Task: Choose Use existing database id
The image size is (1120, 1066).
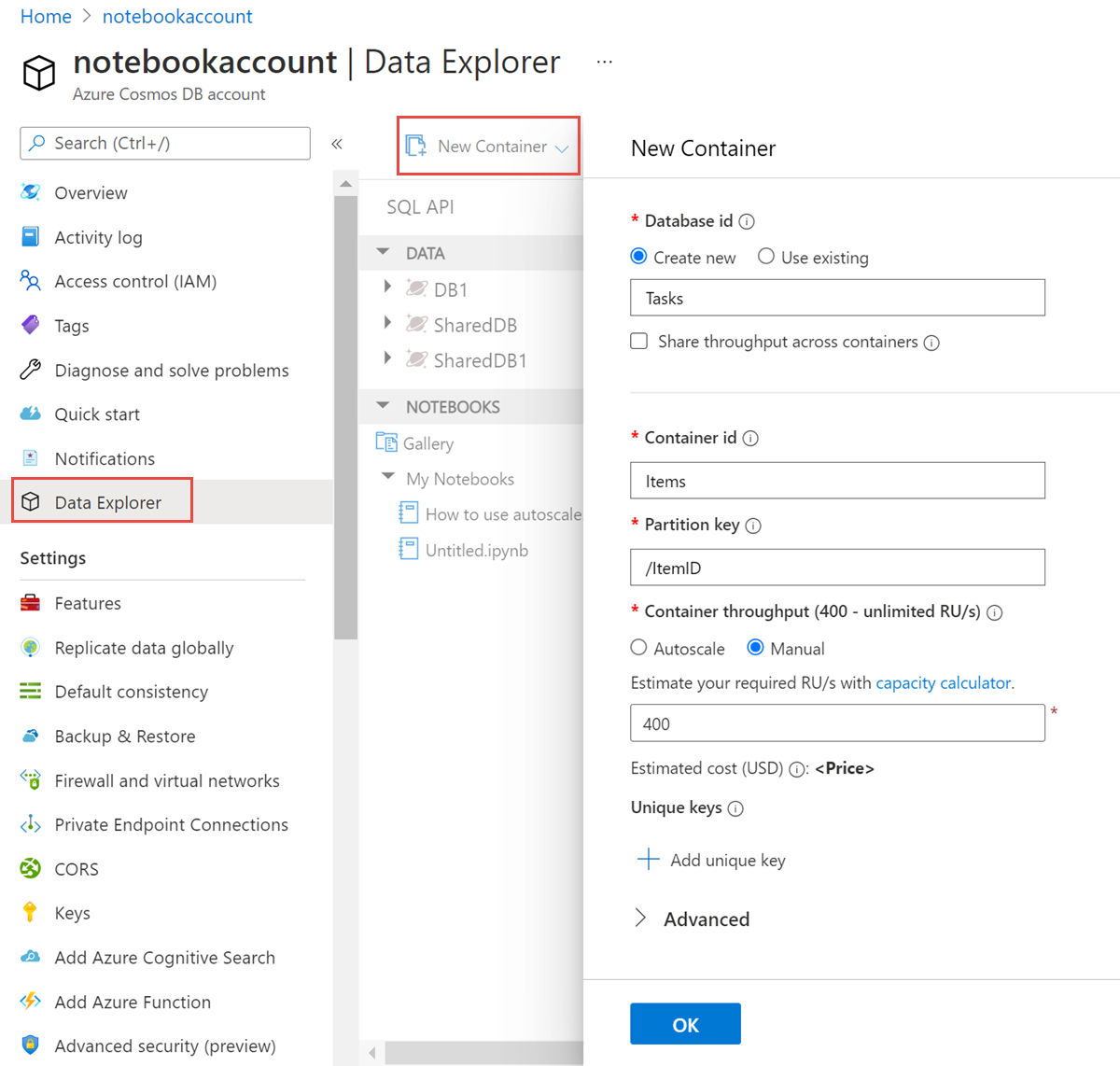Action: click(x=765, y=257)
